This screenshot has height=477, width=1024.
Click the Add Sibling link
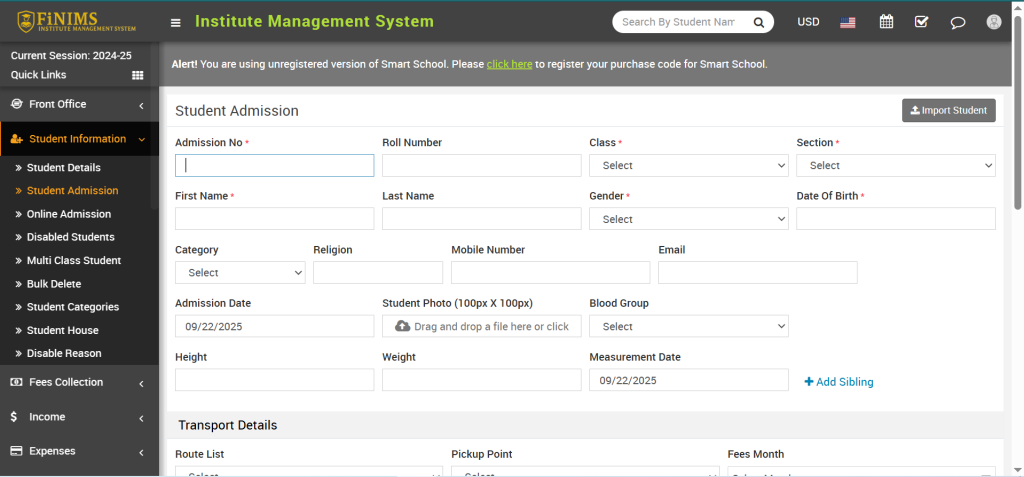[x=839, y=382]
